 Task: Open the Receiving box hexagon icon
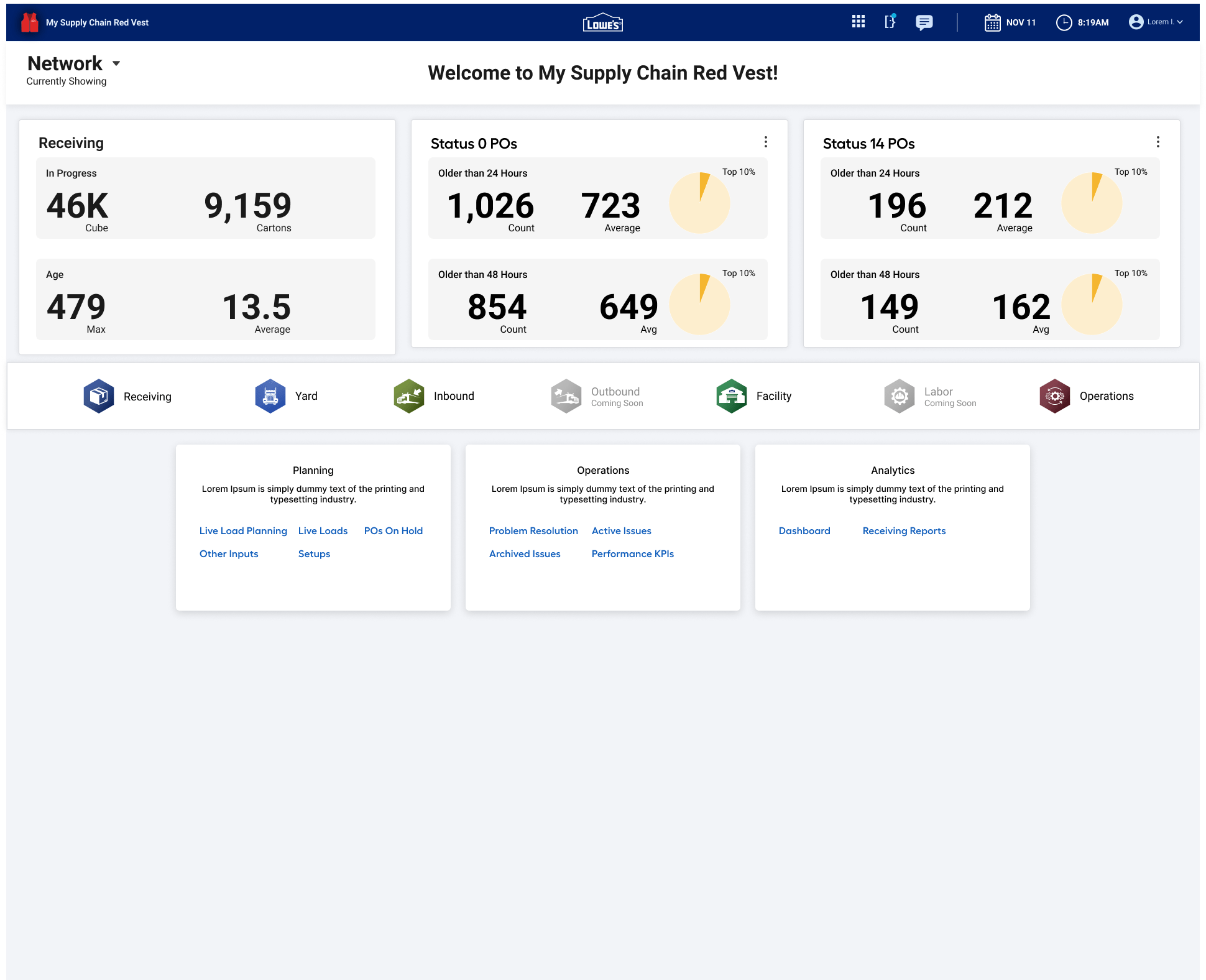[x=99, y=396]
